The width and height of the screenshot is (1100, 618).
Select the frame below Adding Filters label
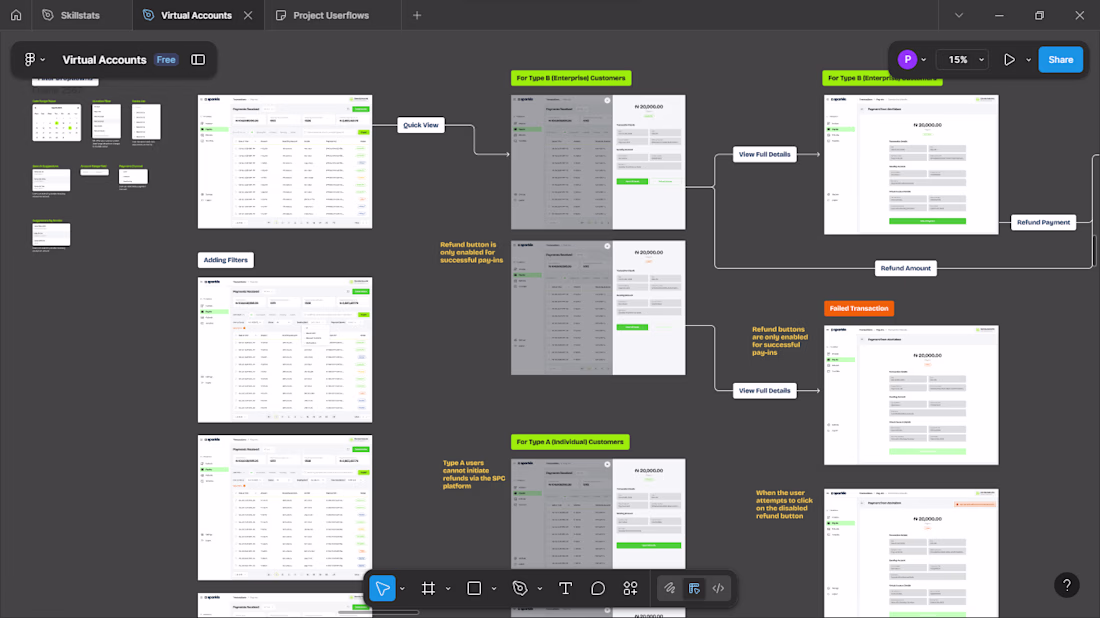pos(285,349)
